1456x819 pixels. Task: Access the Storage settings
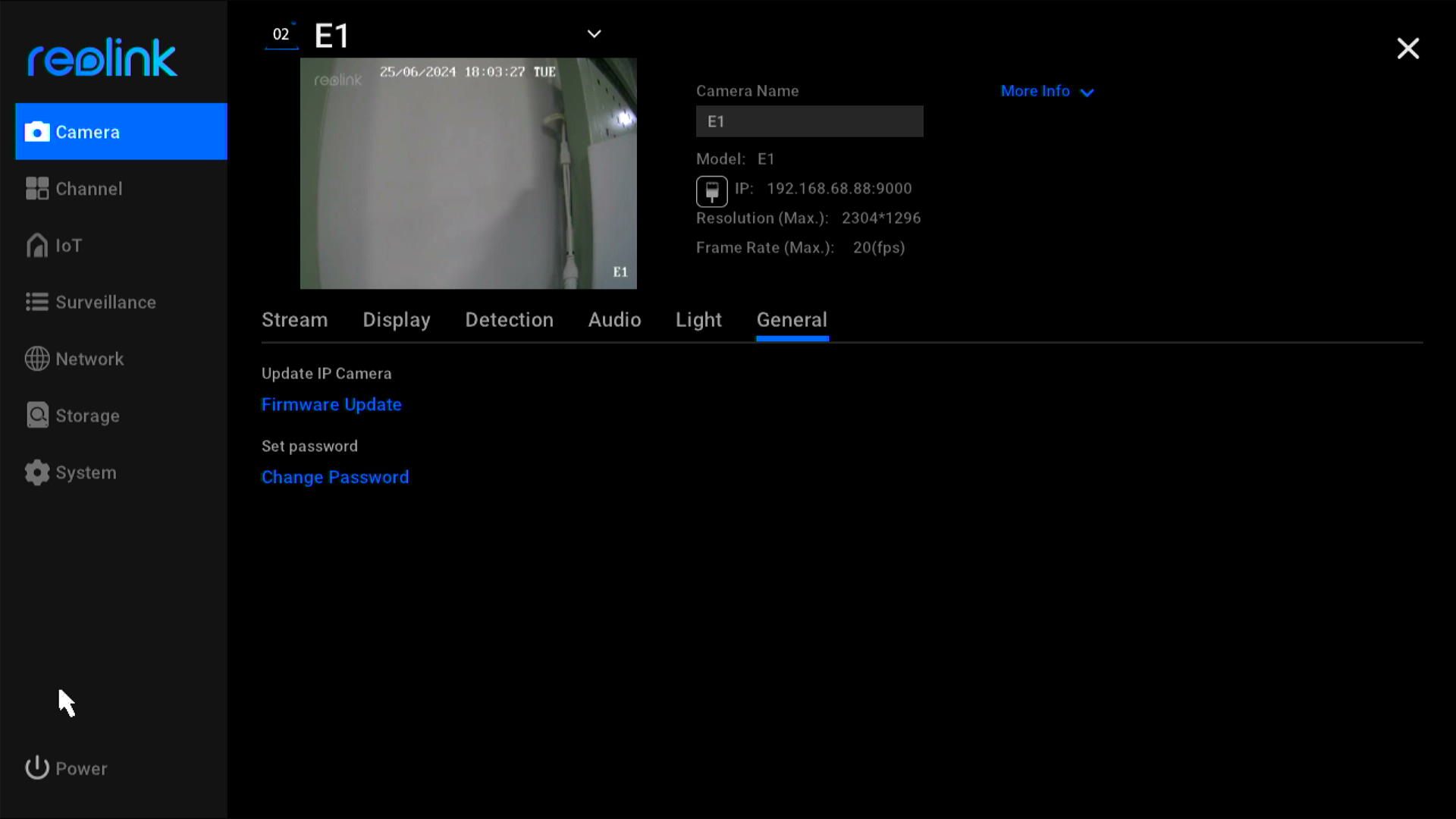point(87,415)
